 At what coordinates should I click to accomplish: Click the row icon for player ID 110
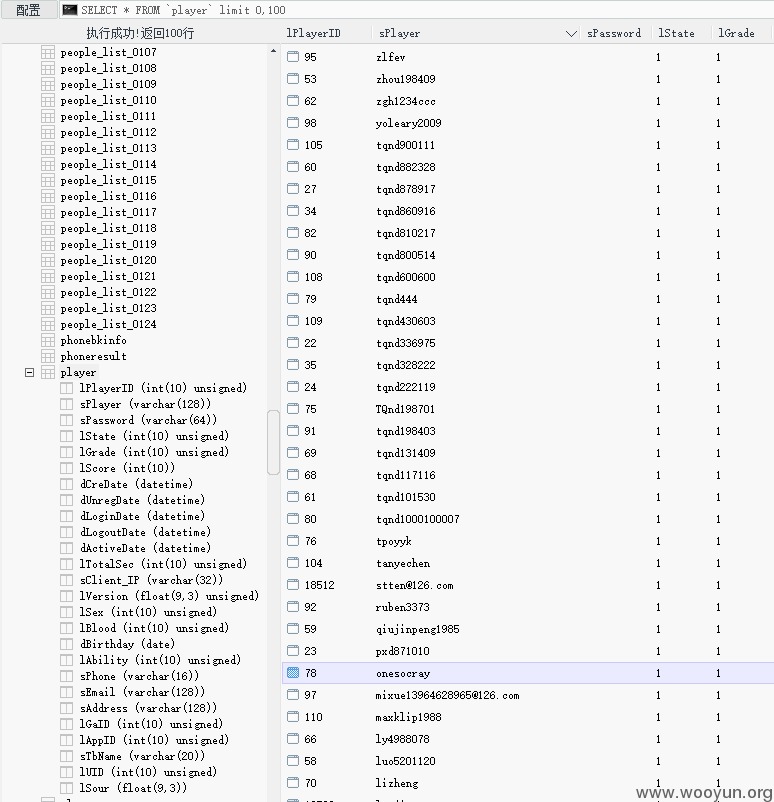[x=293, y=717]
